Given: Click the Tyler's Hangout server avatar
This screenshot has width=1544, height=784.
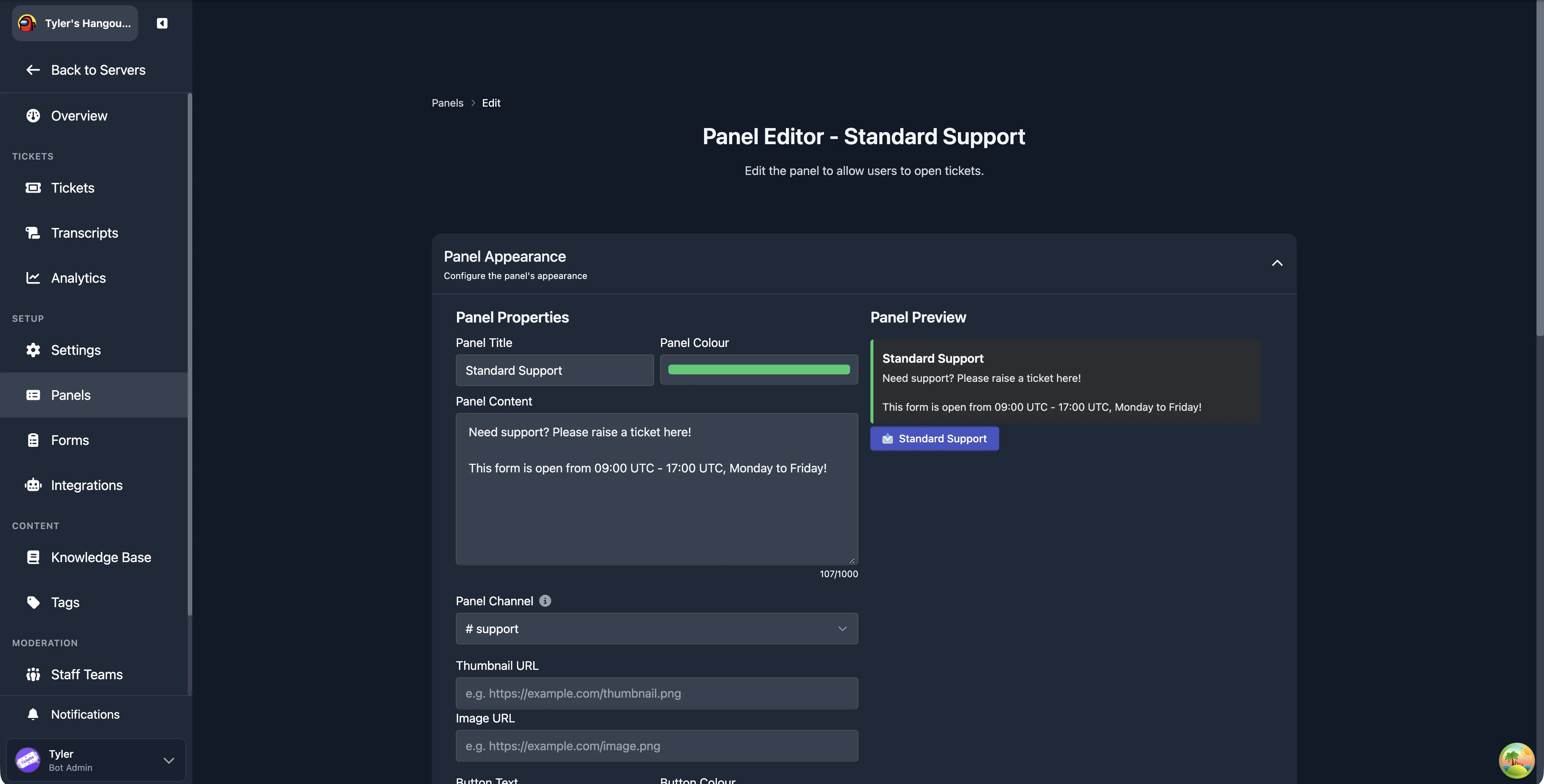Looking at the screenshot, I should click(27, 23).
